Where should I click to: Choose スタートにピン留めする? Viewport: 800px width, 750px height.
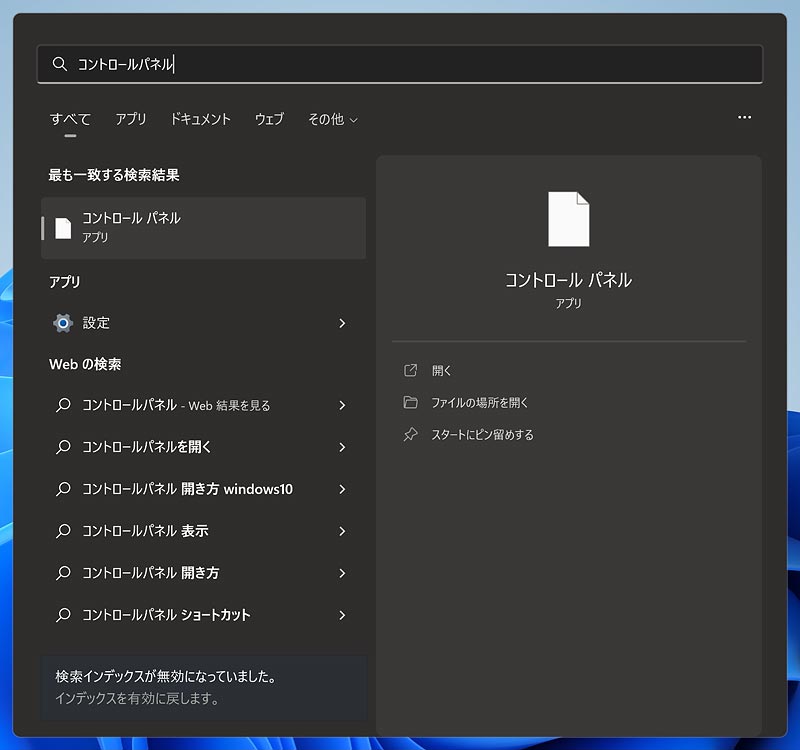point(483,435)
